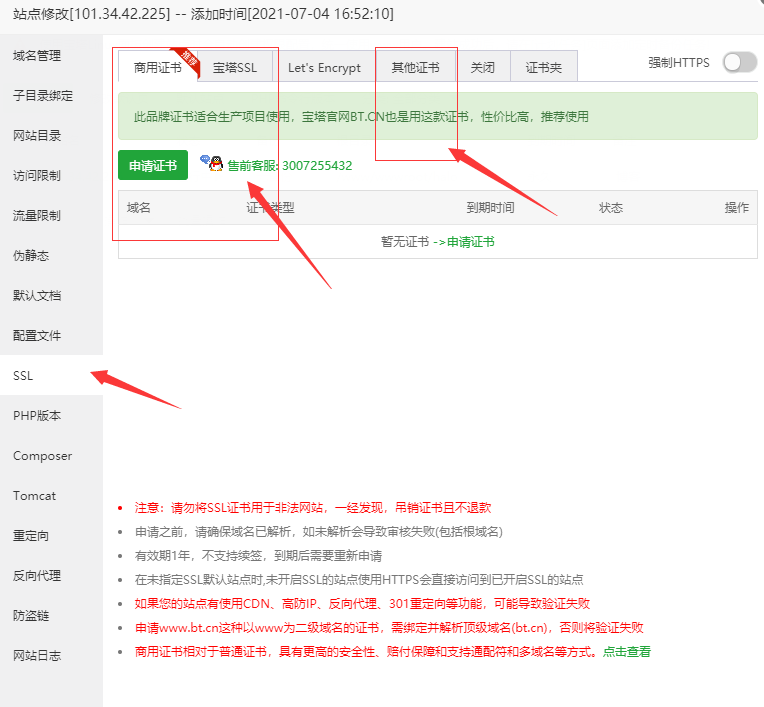The width and height of the screenshot is (764, 707).
Task: Click the 暂无证书 text
Action: pos(405,242)
